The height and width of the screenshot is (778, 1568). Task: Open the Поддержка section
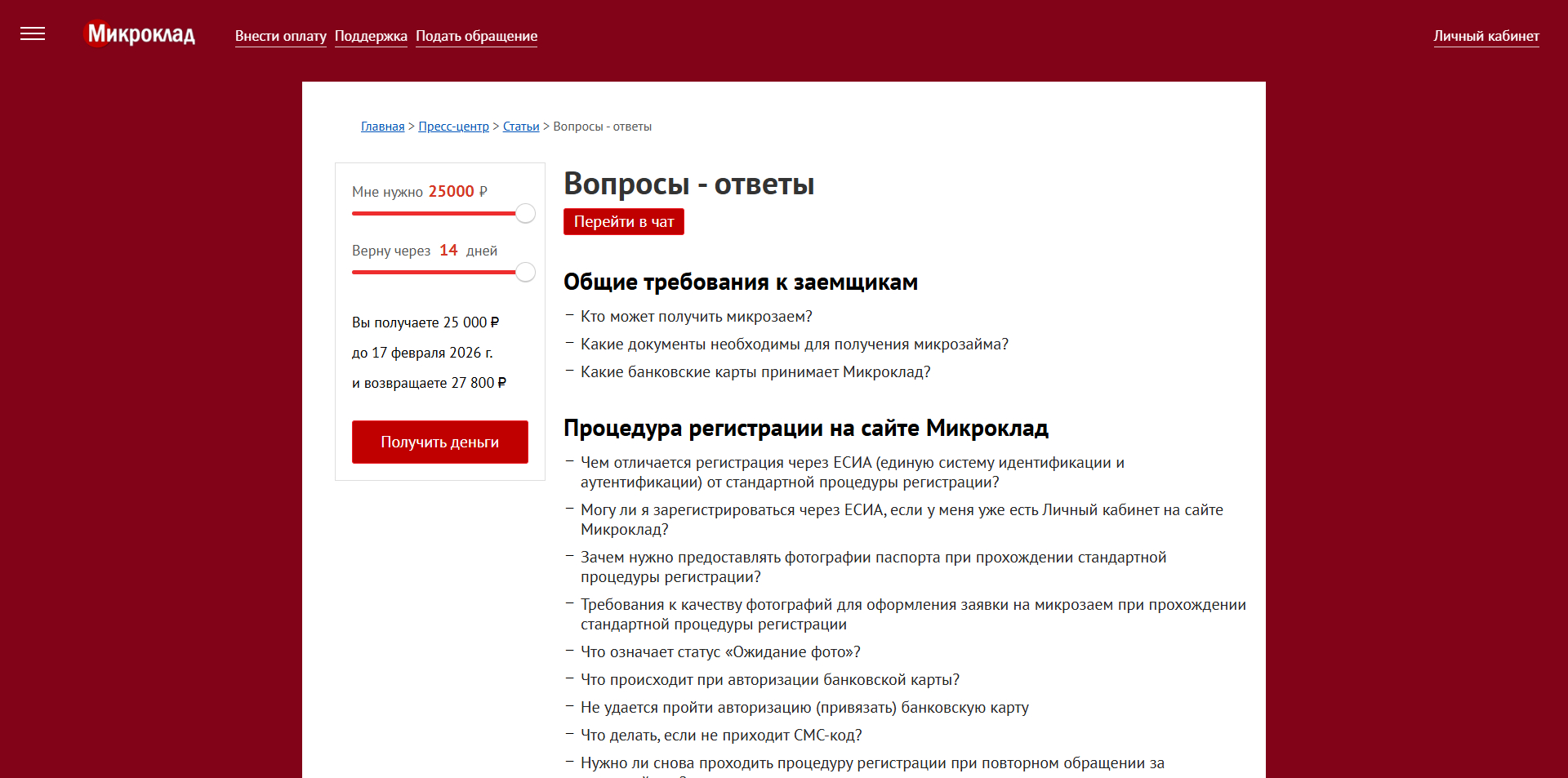(371, 36)
